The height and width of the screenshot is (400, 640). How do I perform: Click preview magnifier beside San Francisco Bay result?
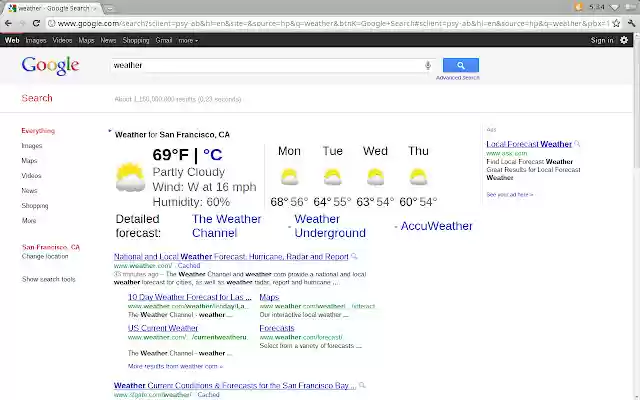click(362, 385)
